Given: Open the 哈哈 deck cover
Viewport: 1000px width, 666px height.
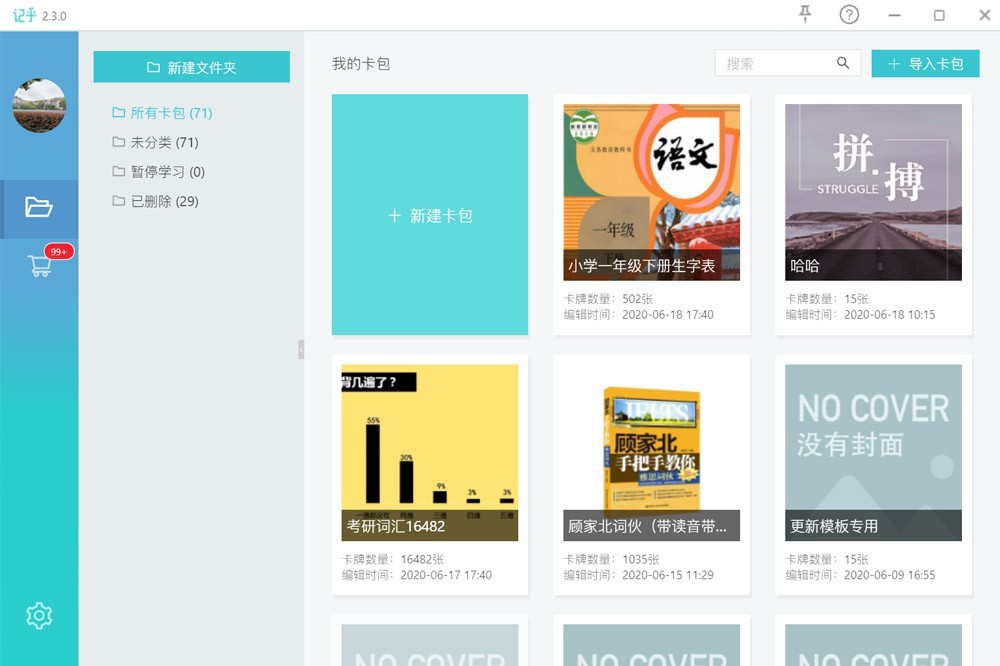Looking at the screenshot, I should point(873,192).
